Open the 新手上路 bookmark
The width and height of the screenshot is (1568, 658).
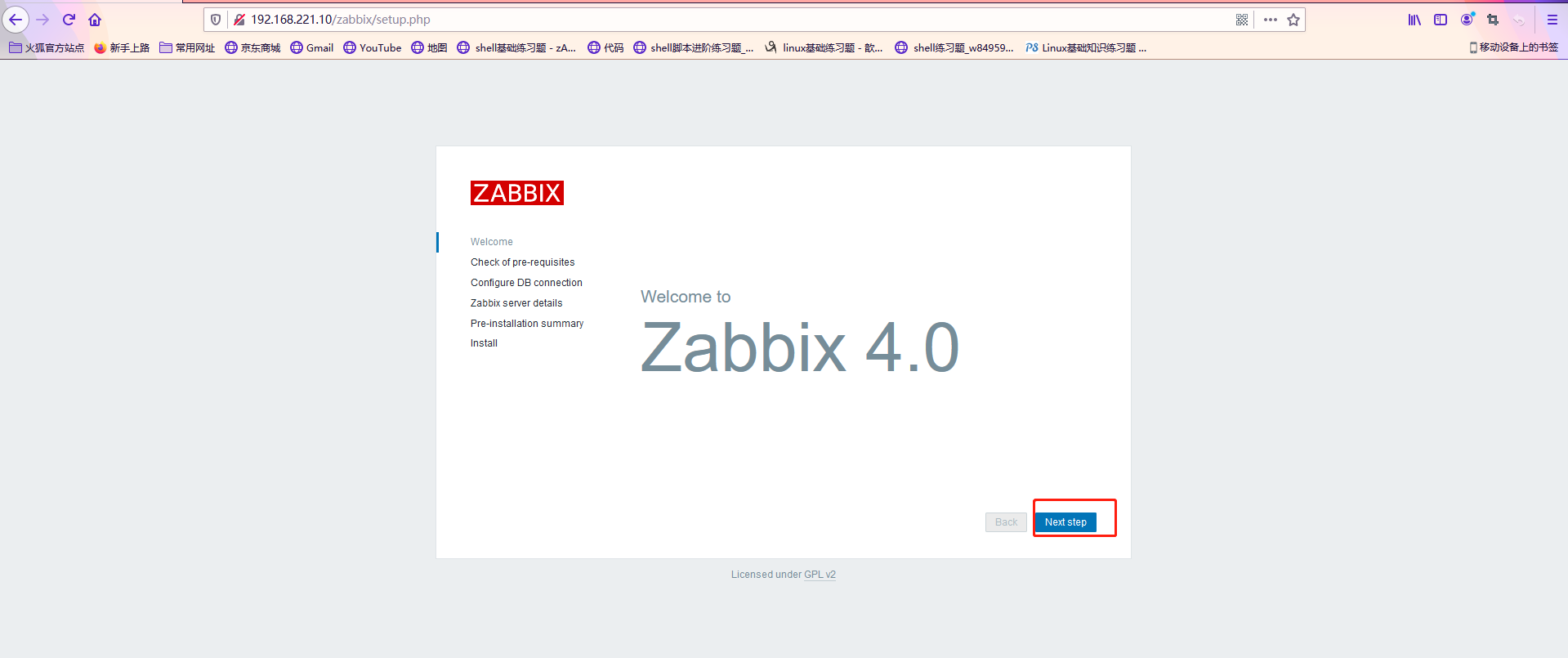coord(122,47)
